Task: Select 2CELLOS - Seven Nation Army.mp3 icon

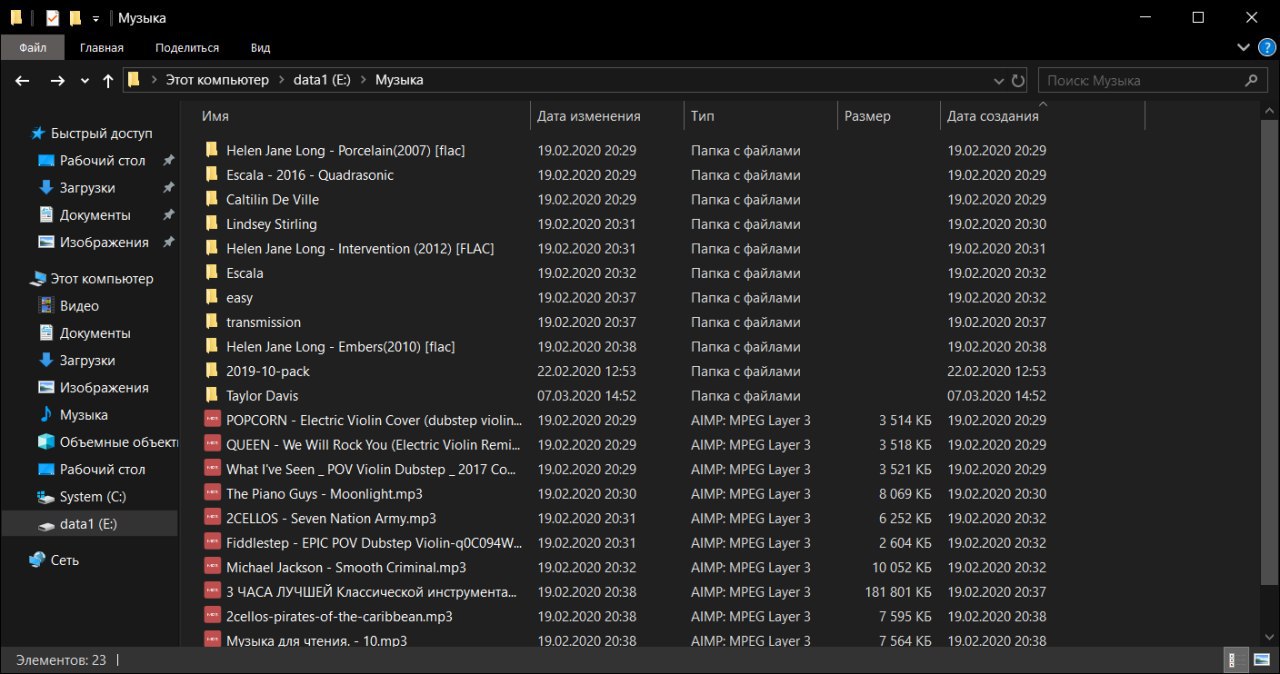Action: pyautogui.click(x=212, y=517)
